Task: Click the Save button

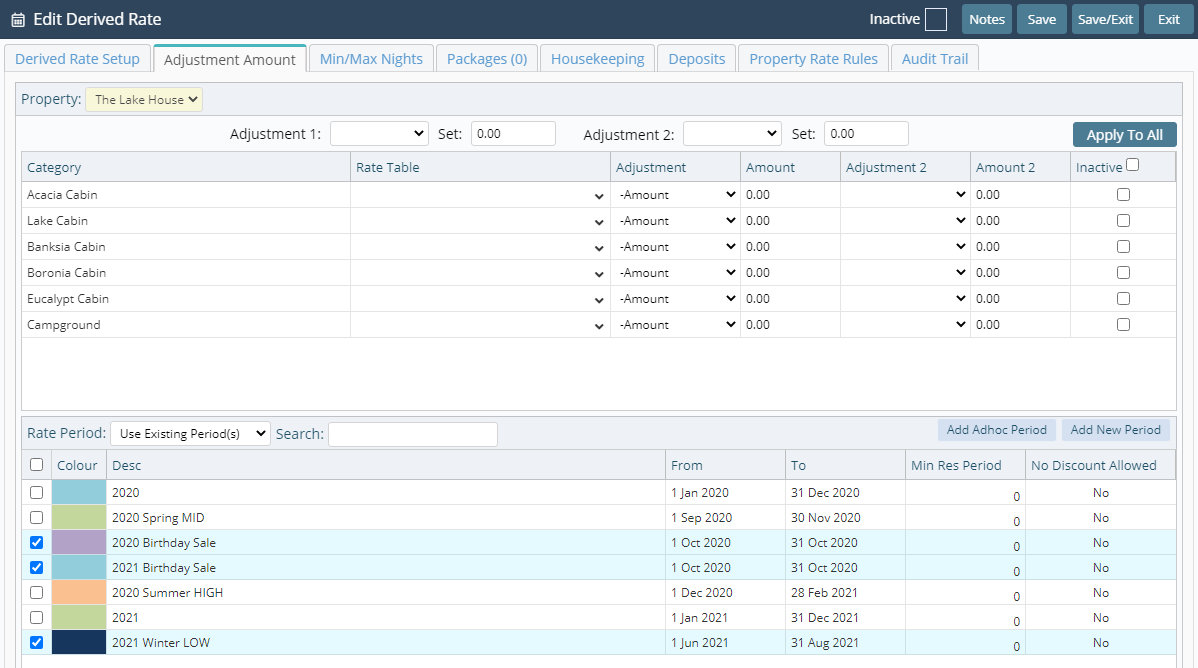Action: [1041, 19]
